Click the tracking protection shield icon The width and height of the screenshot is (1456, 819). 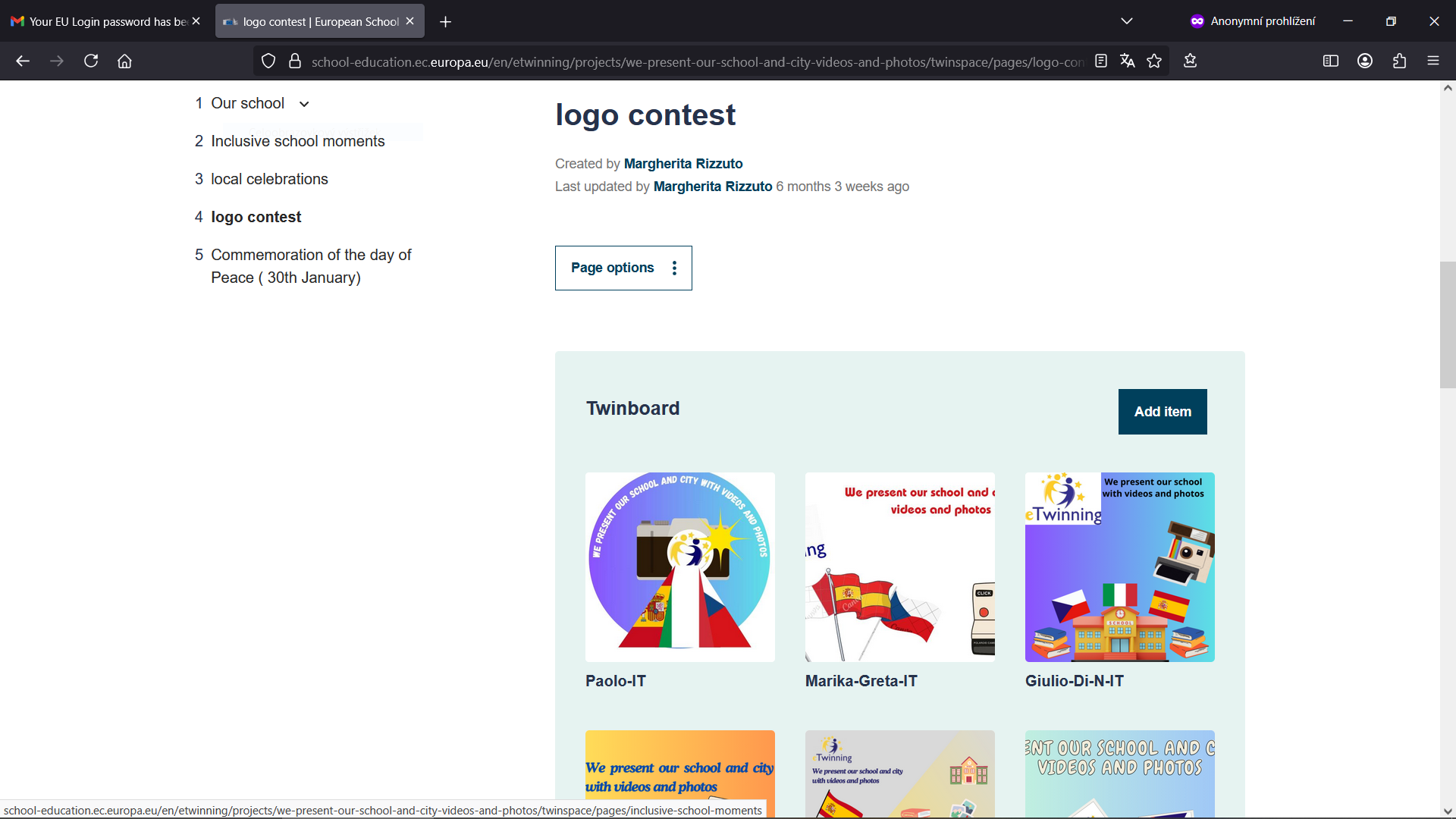pyautogui.click(x=268, y=61)
